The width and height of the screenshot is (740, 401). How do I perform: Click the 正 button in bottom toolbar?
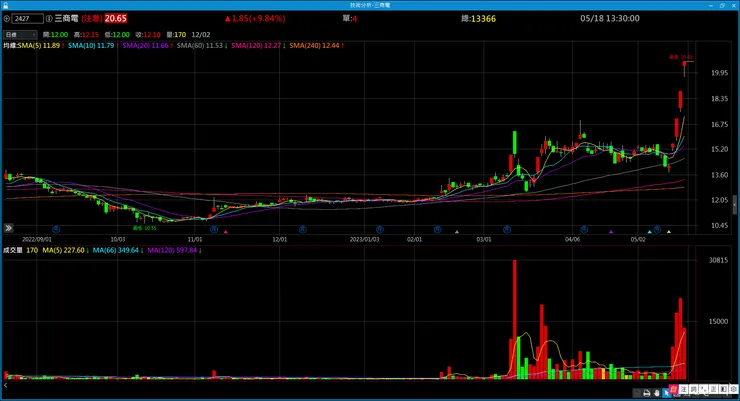tap(713, 389)
